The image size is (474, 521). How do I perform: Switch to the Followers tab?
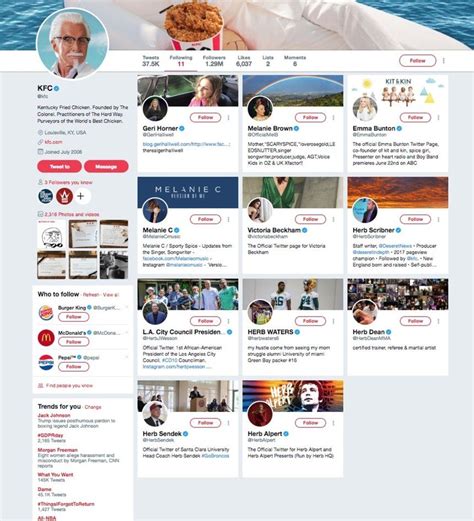pos(214,61)
